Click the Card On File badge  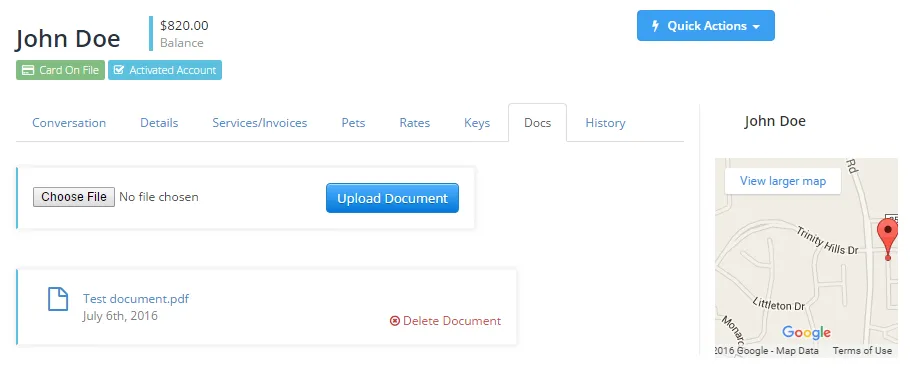click(x=60, y=70)
